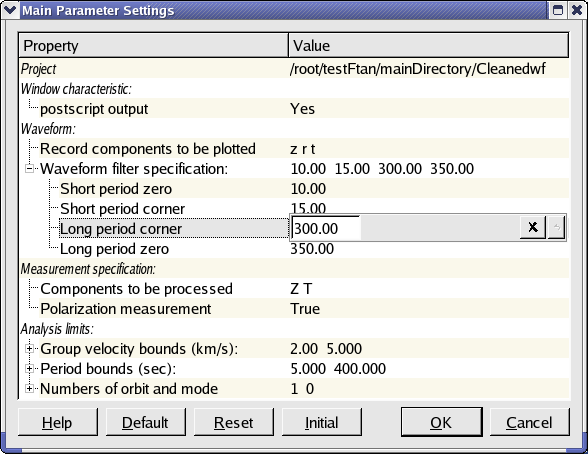Collapse the Waveform filter specification node
The image size is (588, 454).
pos(29,169)
